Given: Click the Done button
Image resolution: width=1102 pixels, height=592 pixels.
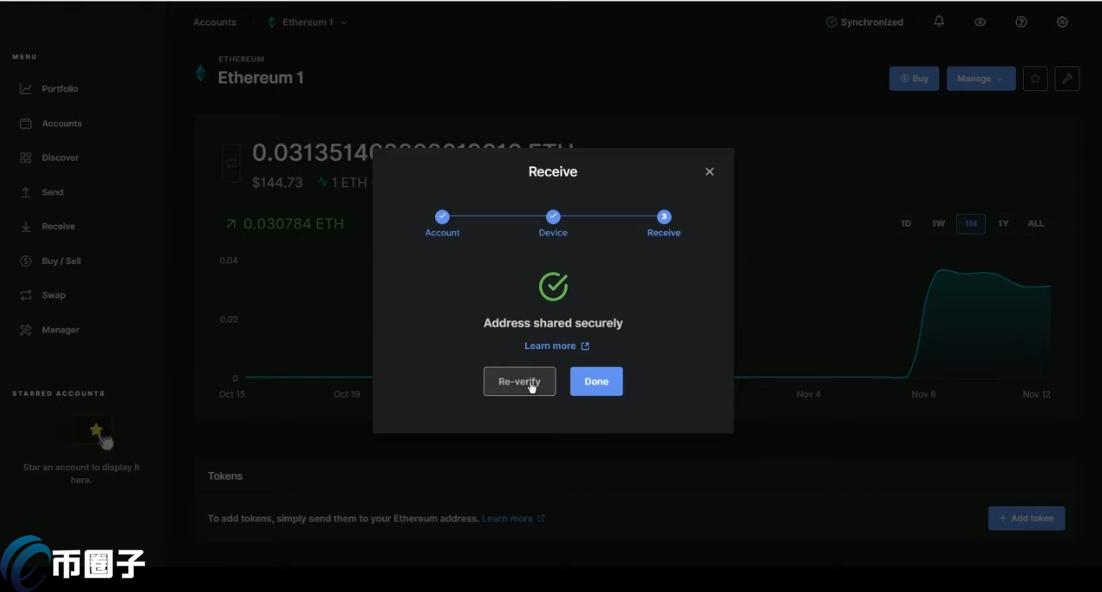Looking at the screenshot, I should coord(596,381).
